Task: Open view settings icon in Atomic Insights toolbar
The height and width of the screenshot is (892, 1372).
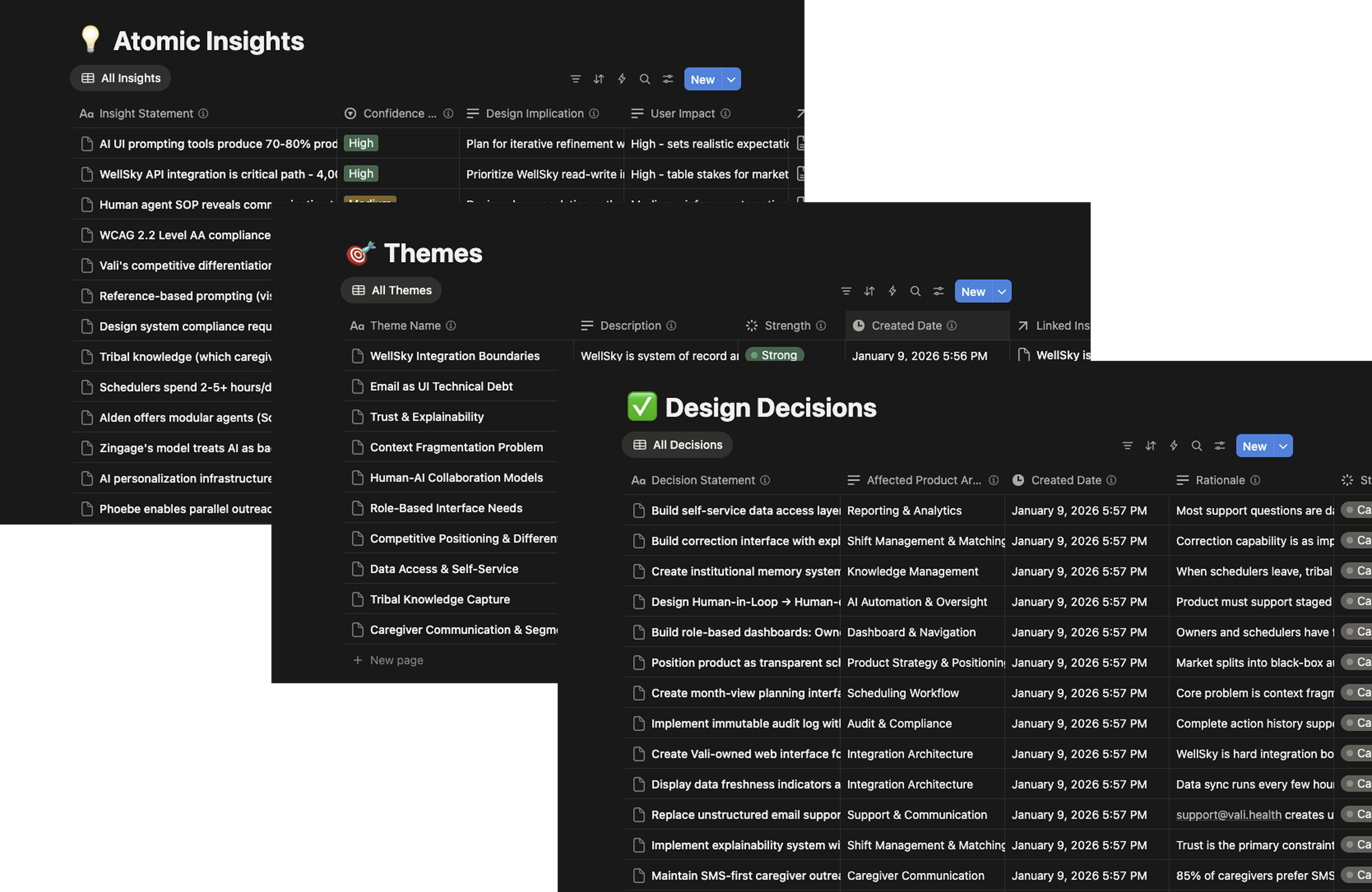Action: coord(667,79)
